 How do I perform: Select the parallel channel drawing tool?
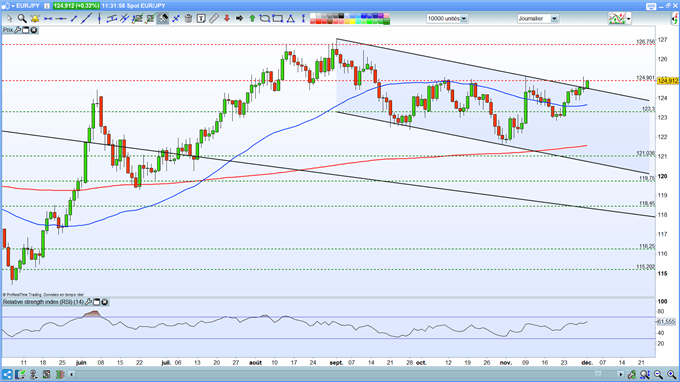(111, 19)
